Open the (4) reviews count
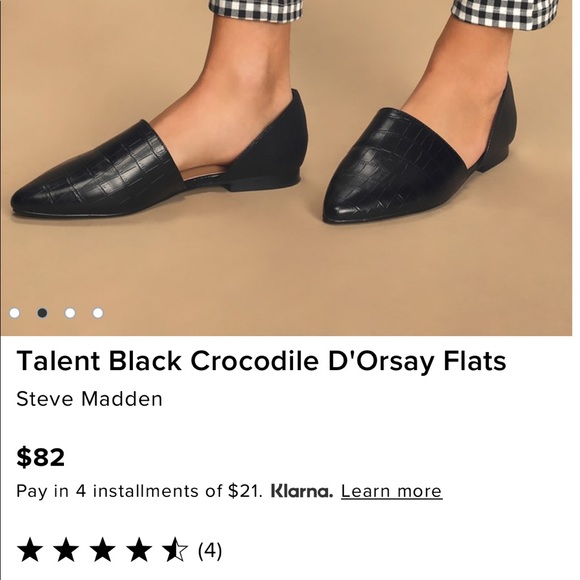The image size is (580, 580). click(x=210, y=551)
